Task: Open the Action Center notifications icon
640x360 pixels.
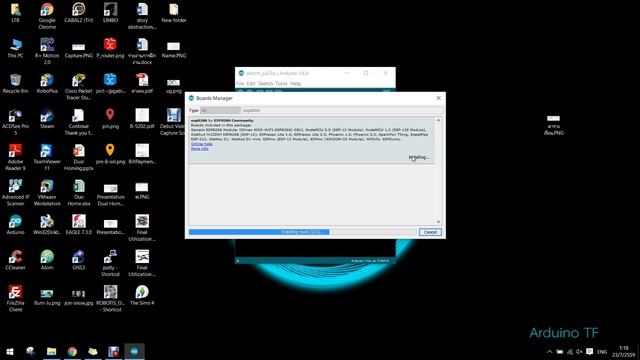Action: click(589, 351)
